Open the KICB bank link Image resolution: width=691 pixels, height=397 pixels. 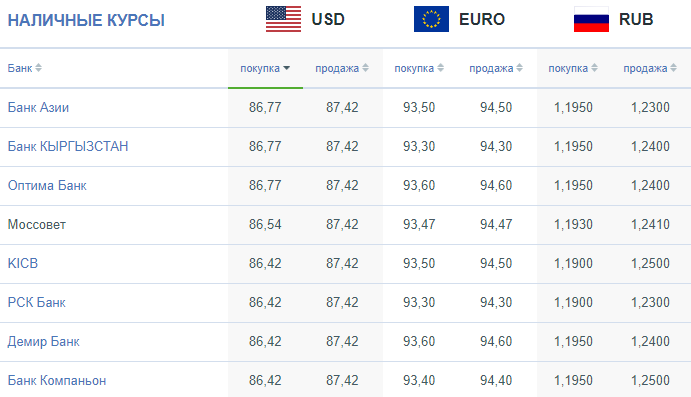pos(23,263)
